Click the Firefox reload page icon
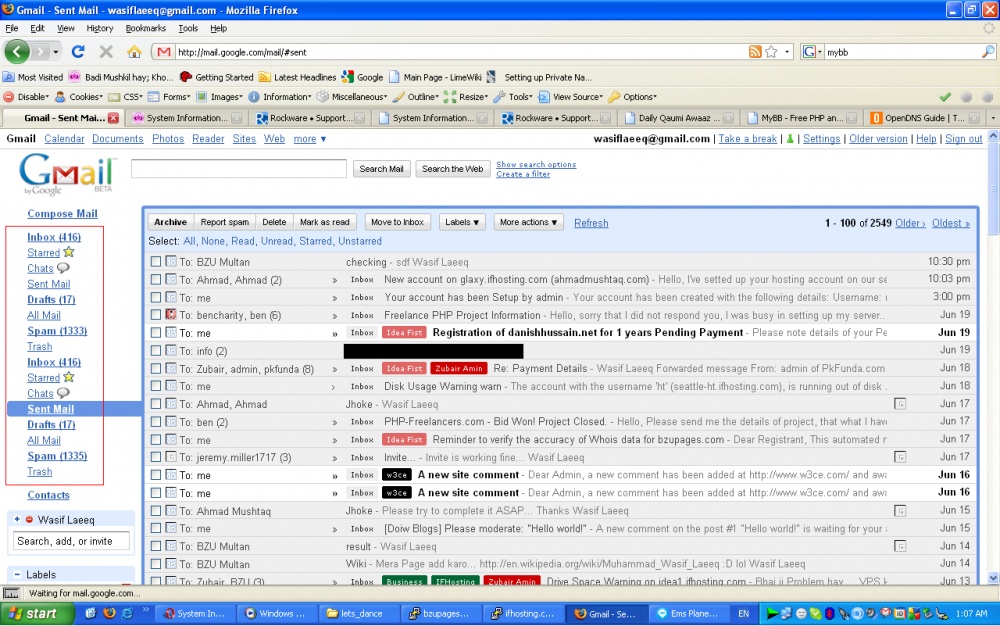 (x=78, y=52)
